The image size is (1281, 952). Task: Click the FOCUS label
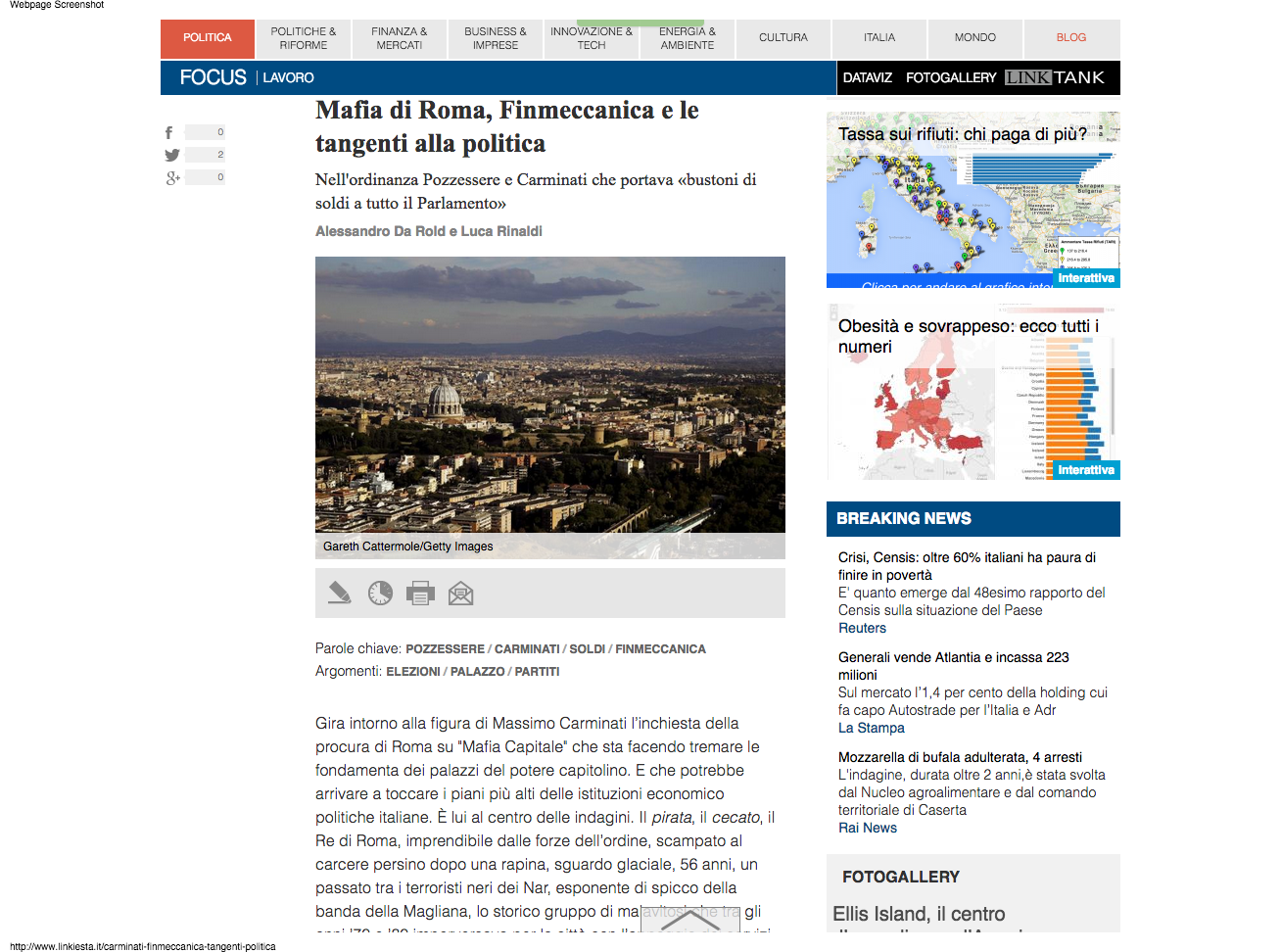(213, 77)
